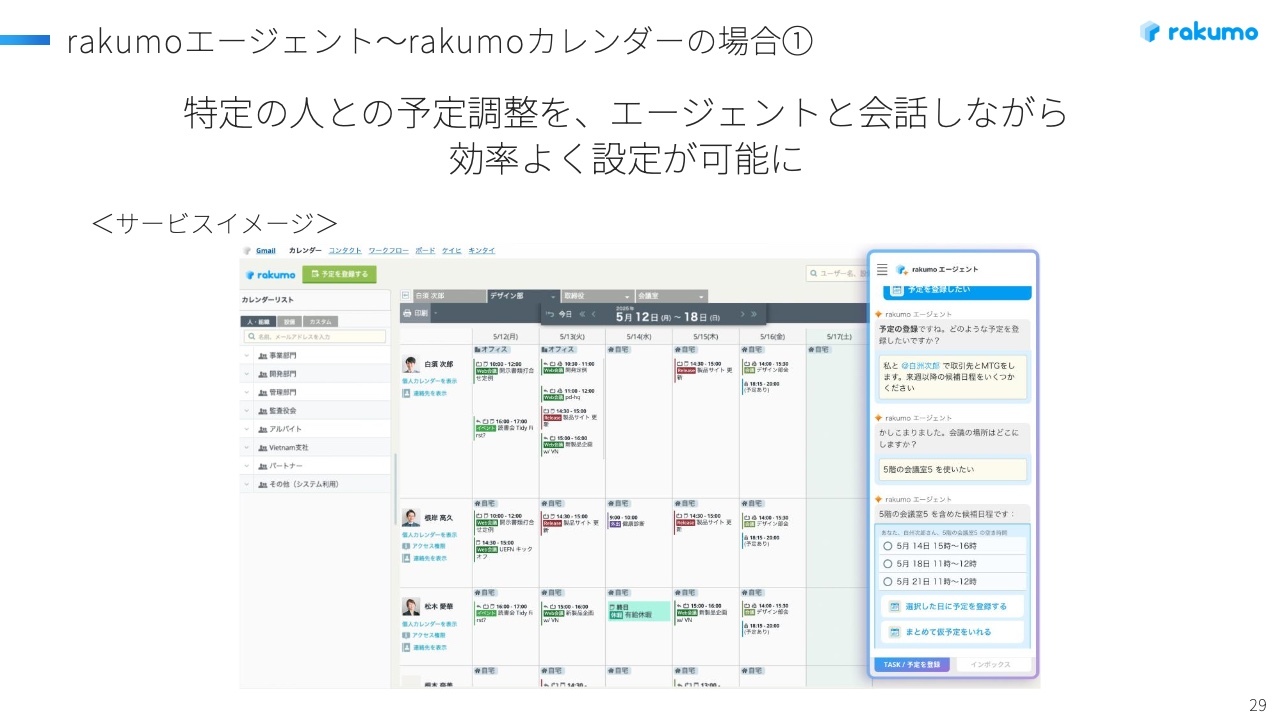This screenshot has width=1280, height=720.
Task: Click the profile photo of 白須 次郎
Action: [411, 364]
